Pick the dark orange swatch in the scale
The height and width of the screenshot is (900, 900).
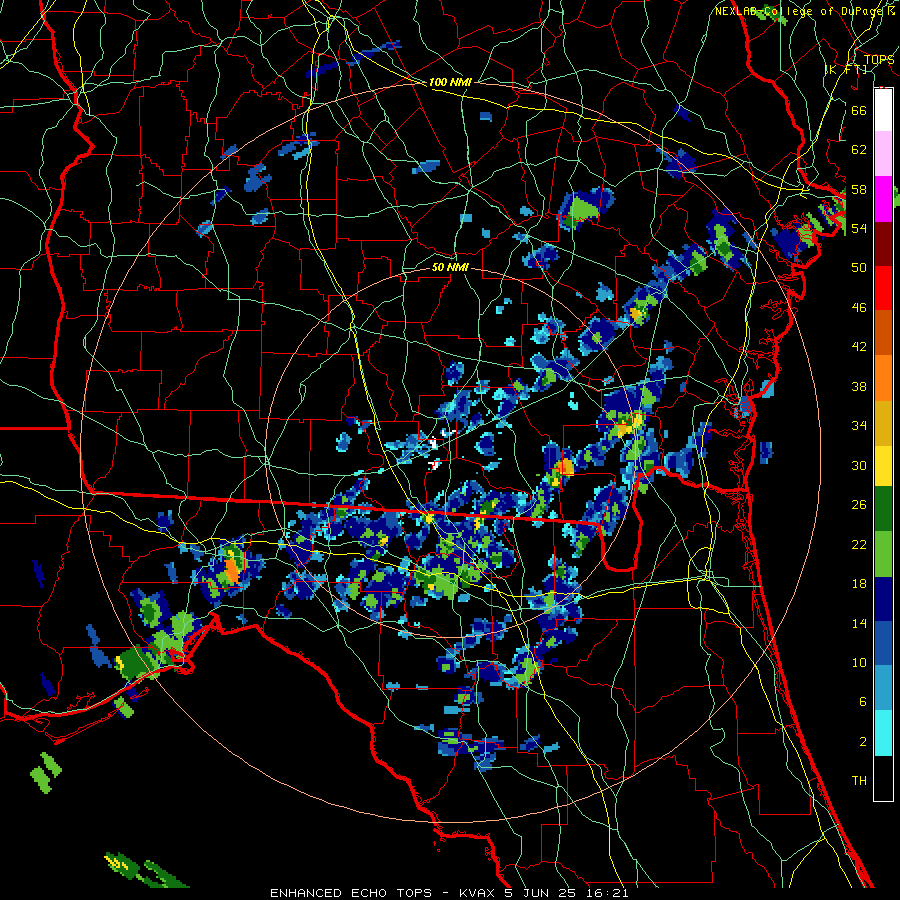pos(883,333)
